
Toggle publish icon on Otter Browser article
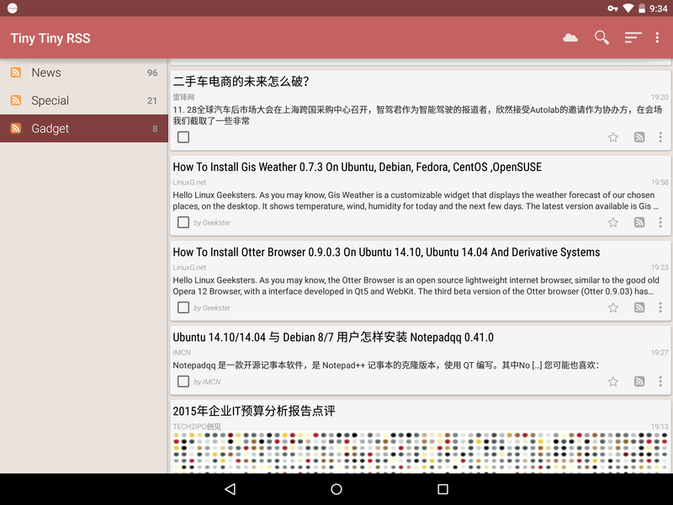pyautogui.click(x=639, y=308)
